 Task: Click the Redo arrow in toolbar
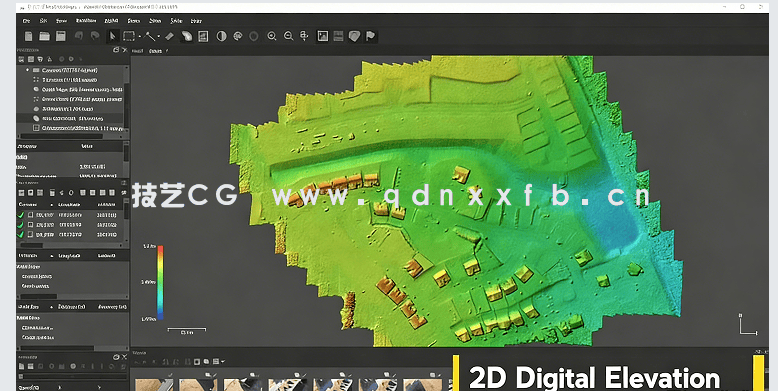(x=95, y=36)
